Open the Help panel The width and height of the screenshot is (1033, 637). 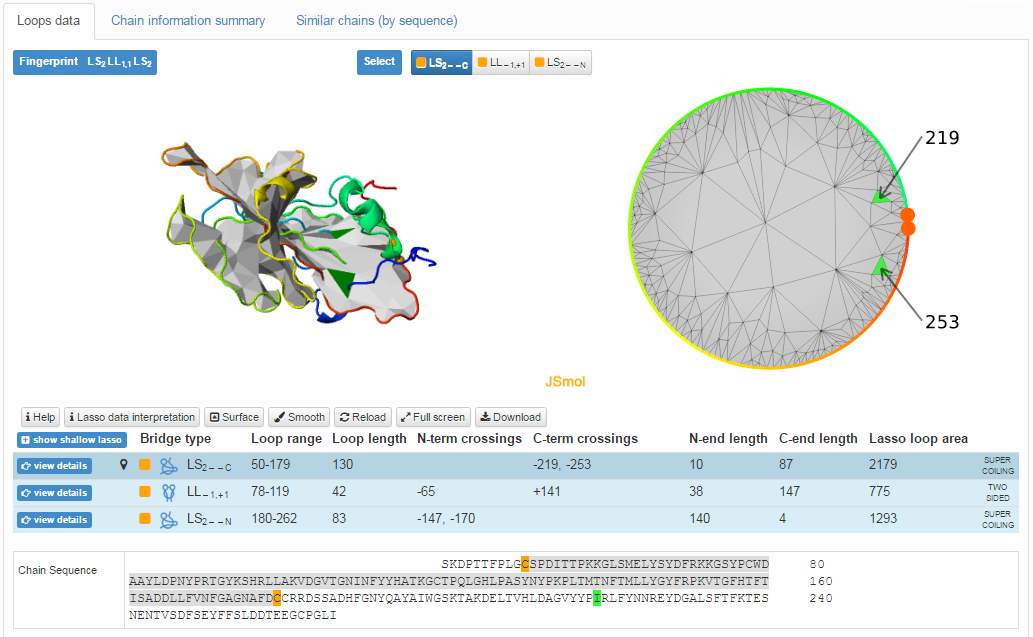point(39,417)
